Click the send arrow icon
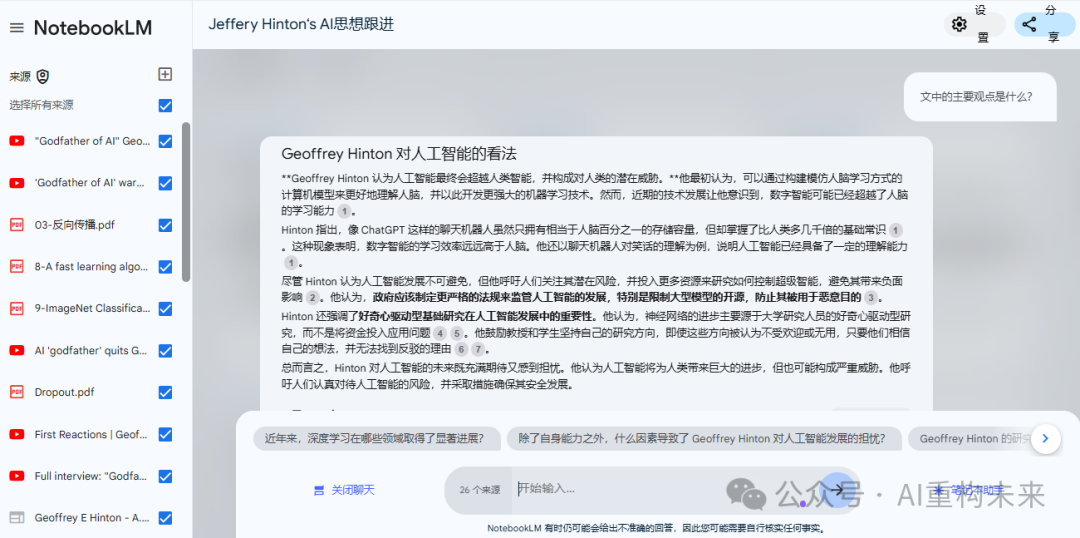 tap(837, 490)
